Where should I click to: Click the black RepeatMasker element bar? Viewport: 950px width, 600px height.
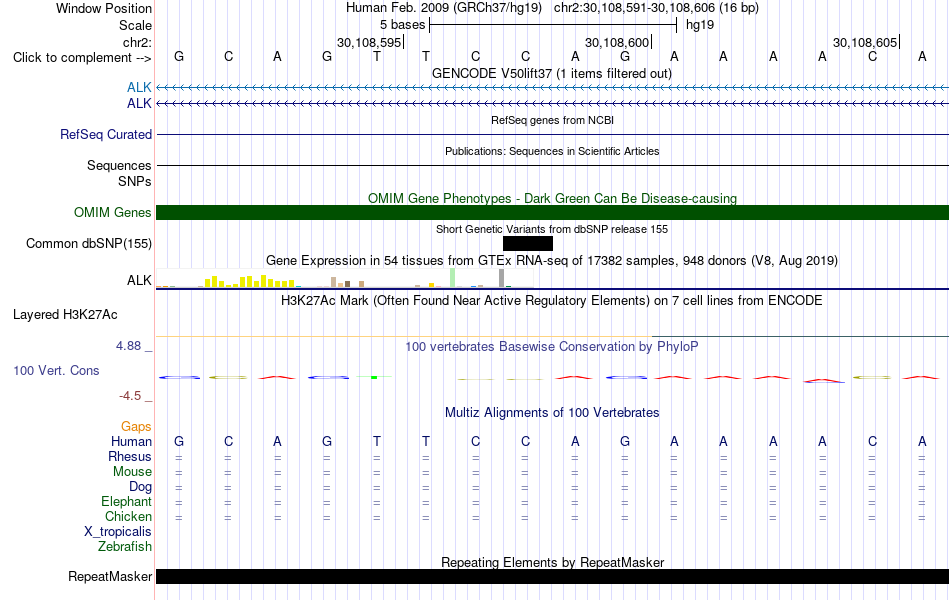click(552, 576)
